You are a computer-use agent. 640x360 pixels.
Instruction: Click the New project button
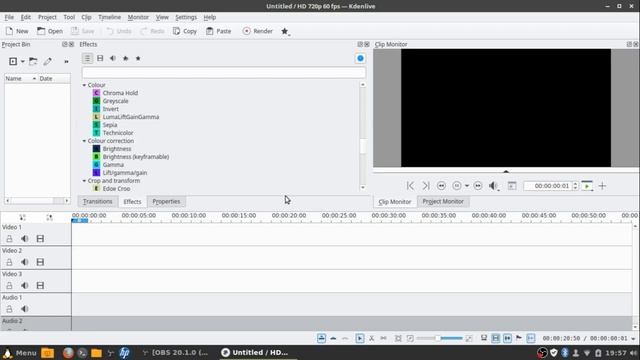pos(17,31)
